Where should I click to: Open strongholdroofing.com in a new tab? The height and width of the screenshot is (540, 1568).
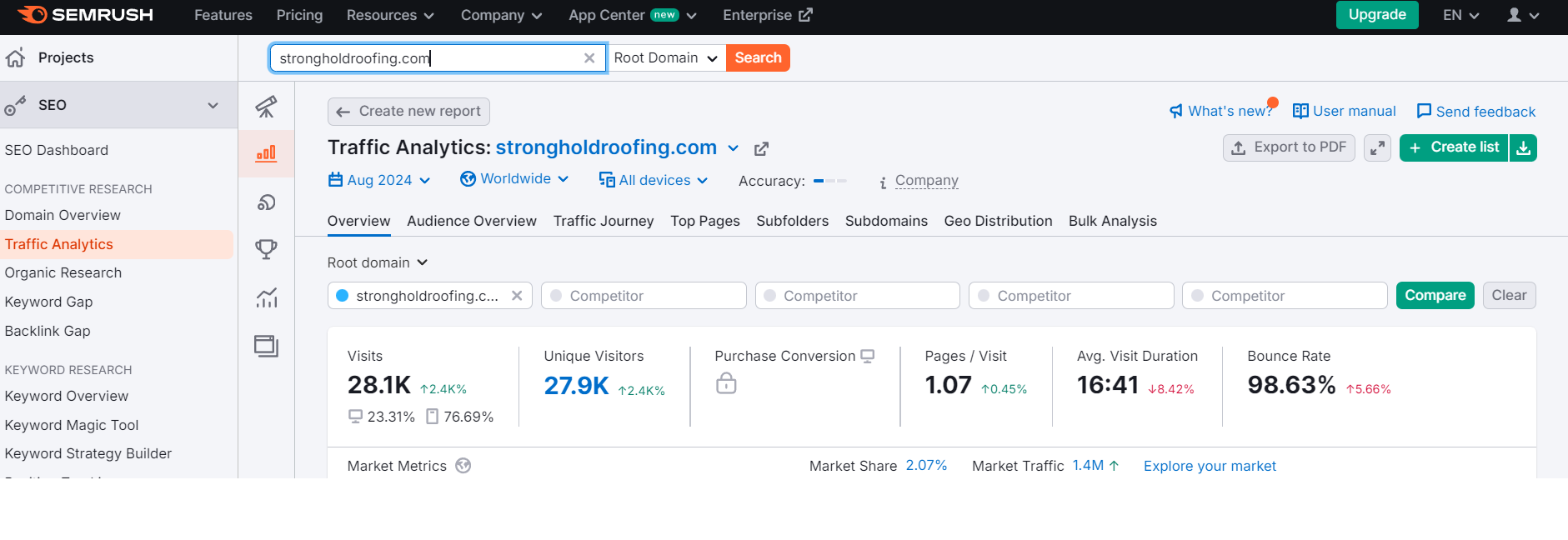pyautogui.click(x=761, y=149)
